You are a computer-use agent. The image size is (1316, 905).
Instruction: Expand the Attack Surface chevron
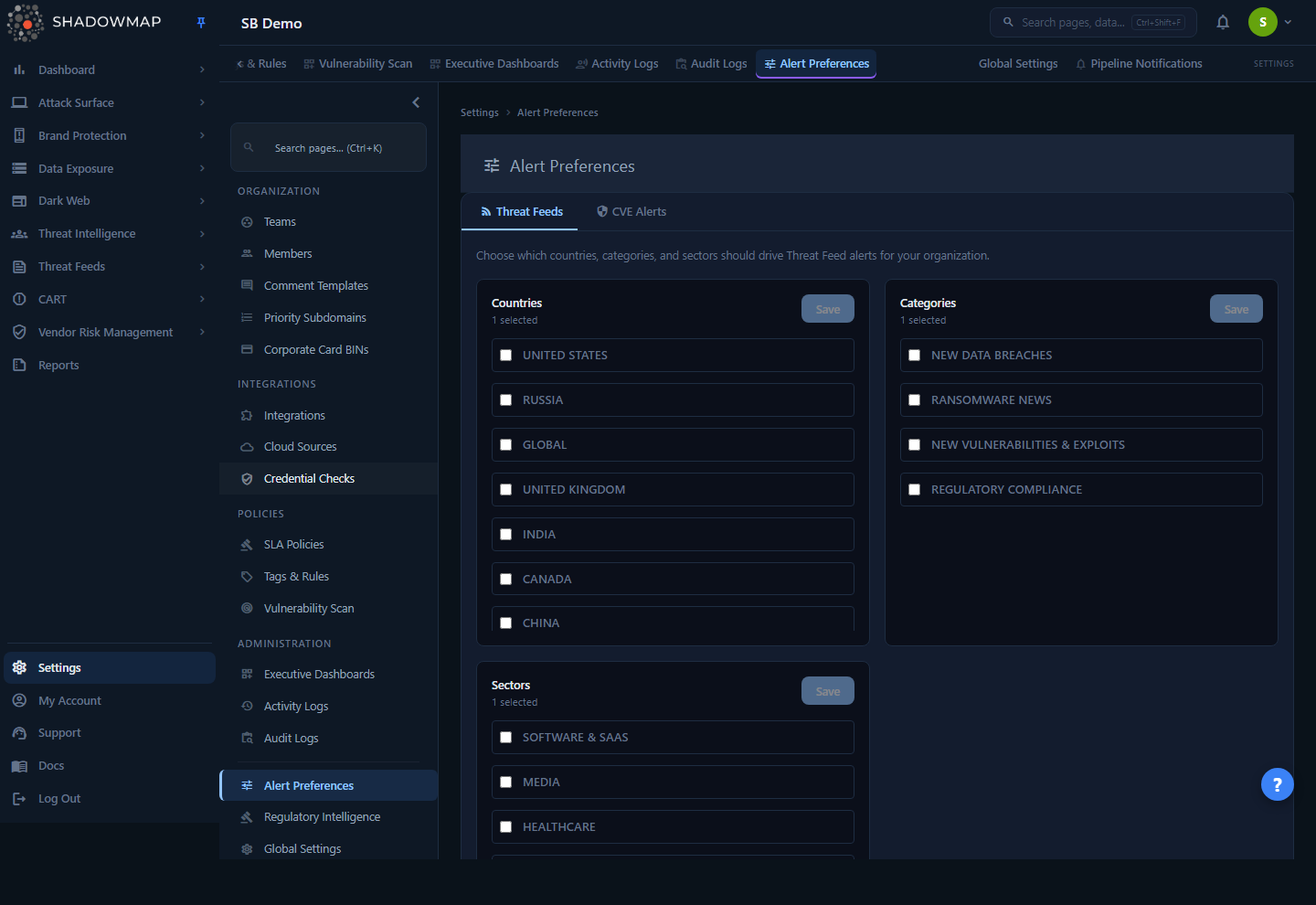pos(202,102)
